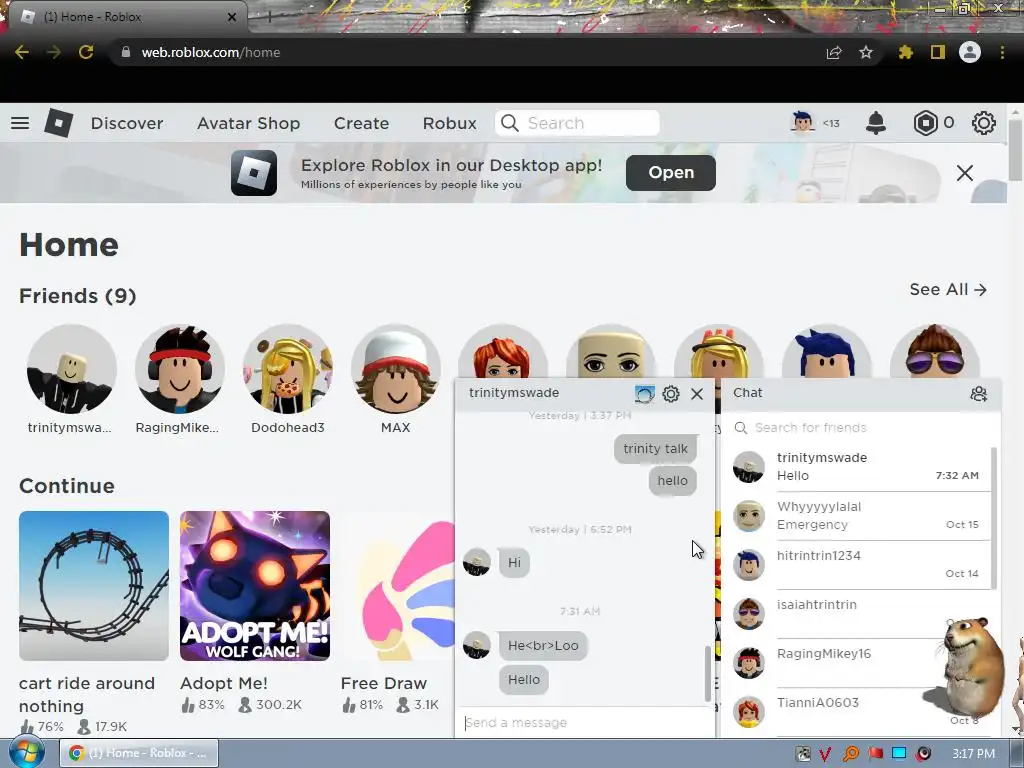Open Chrome extensions puzzle icon

[x=905, y=52]
